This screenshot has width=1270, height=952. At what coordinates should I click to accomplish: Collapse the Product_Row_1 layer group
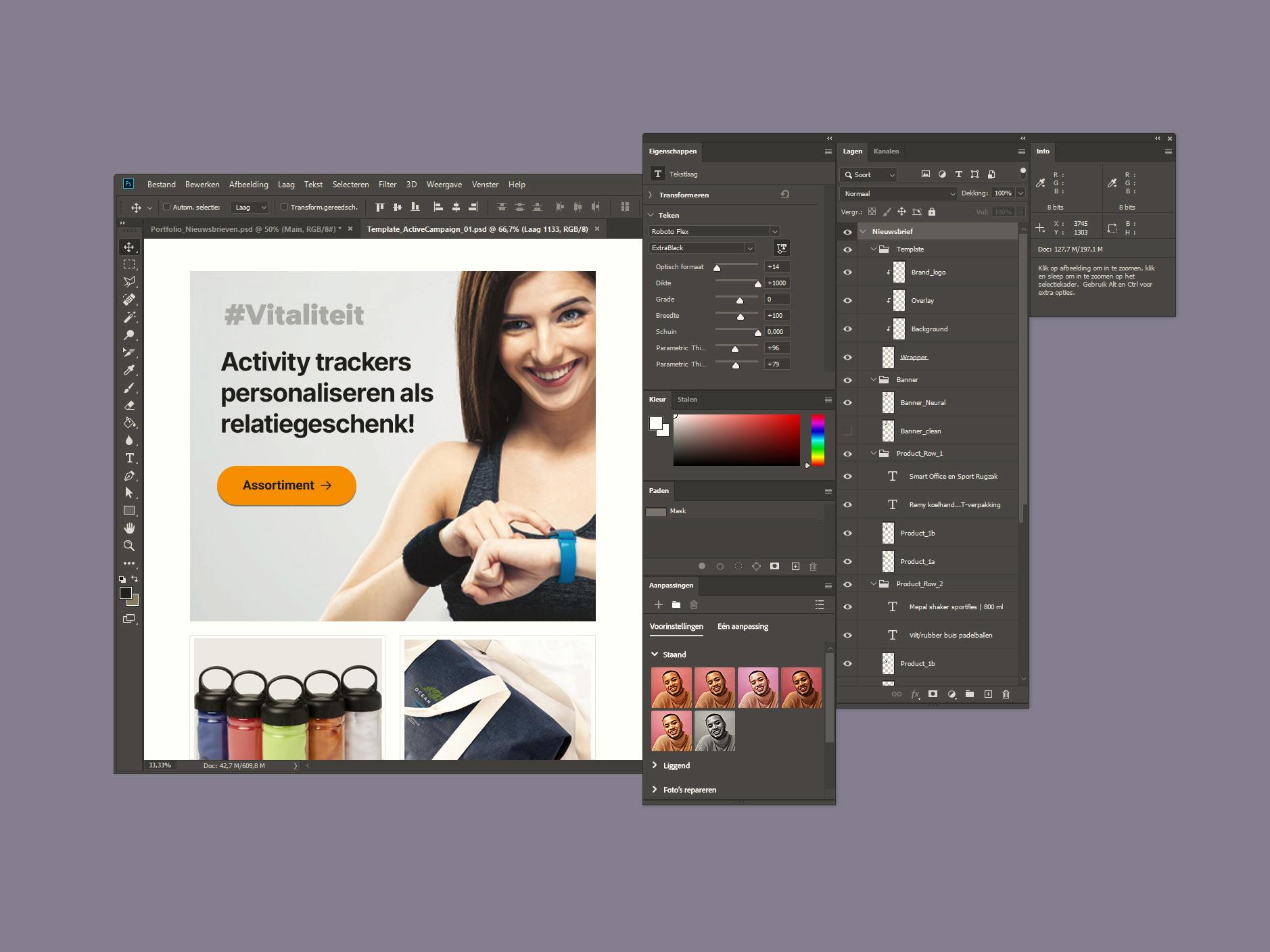pos(874,454)
